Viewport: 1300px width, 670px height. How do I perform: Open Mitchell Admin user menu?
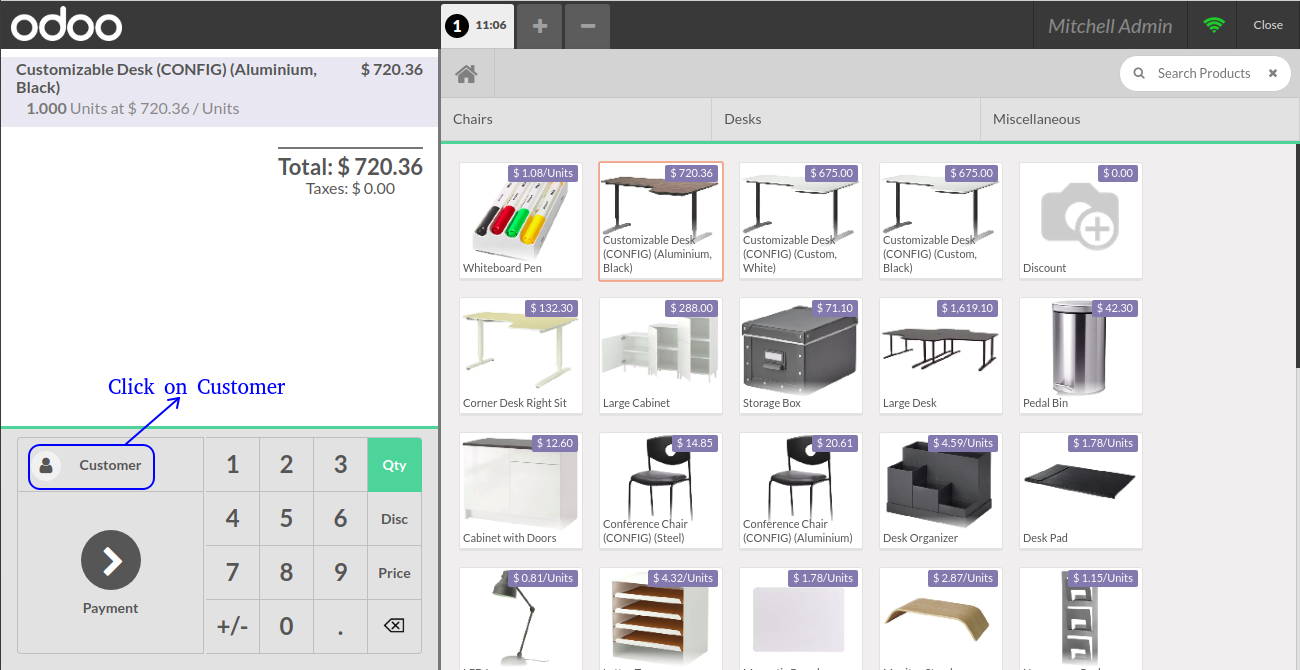coord(1110,26)
